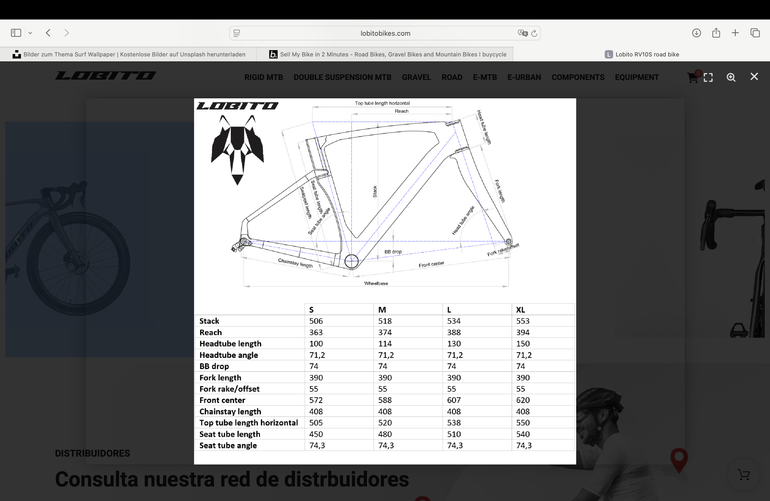Viewport: 770px width, 501px height.
Task: Open the COMPONENTS menu
Action: coord(578,78)
